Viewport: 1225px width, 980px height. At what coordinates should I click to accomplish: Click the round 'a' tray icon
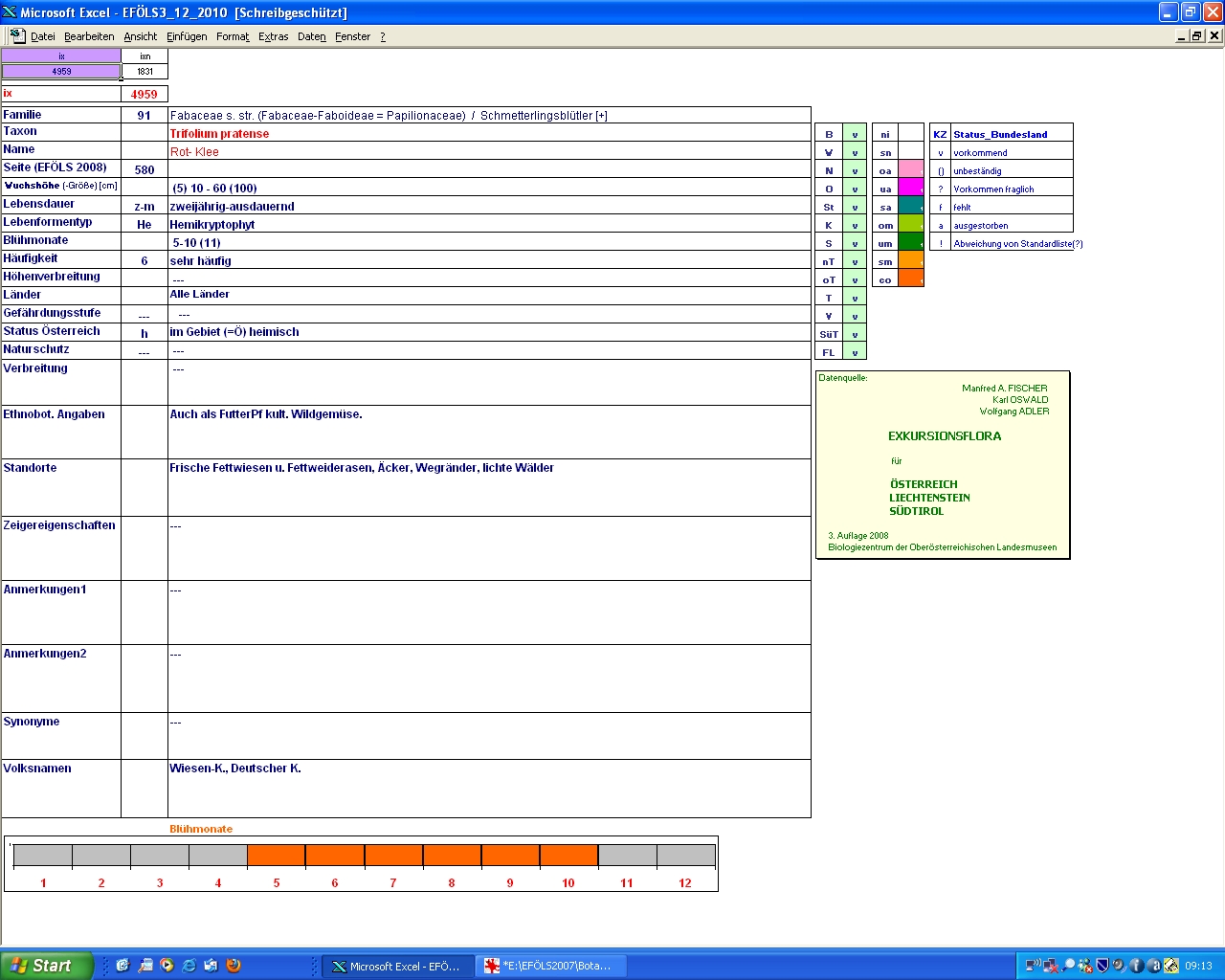click(1153, 966)
